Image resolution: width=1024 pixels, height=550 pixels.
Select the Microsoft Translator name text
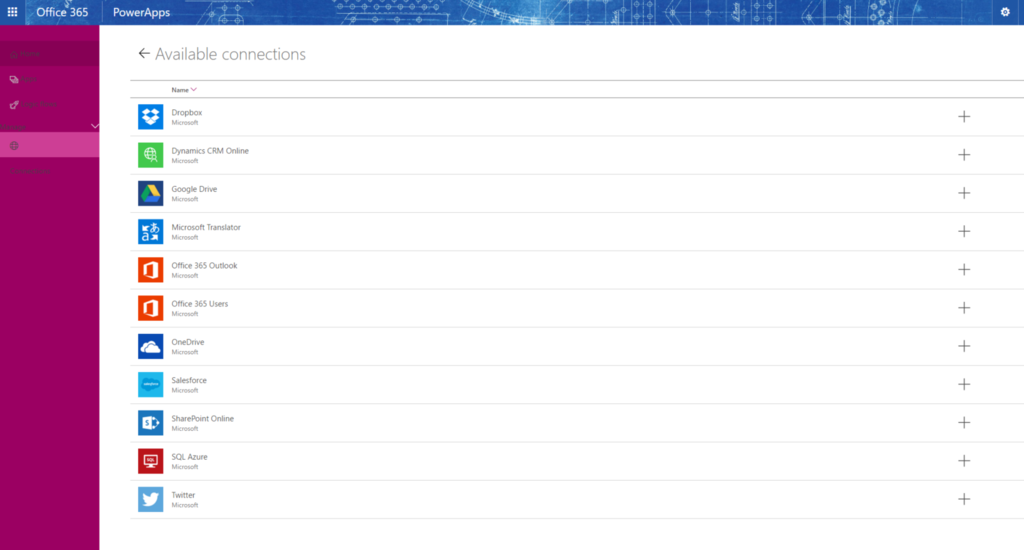click(206, 227)
